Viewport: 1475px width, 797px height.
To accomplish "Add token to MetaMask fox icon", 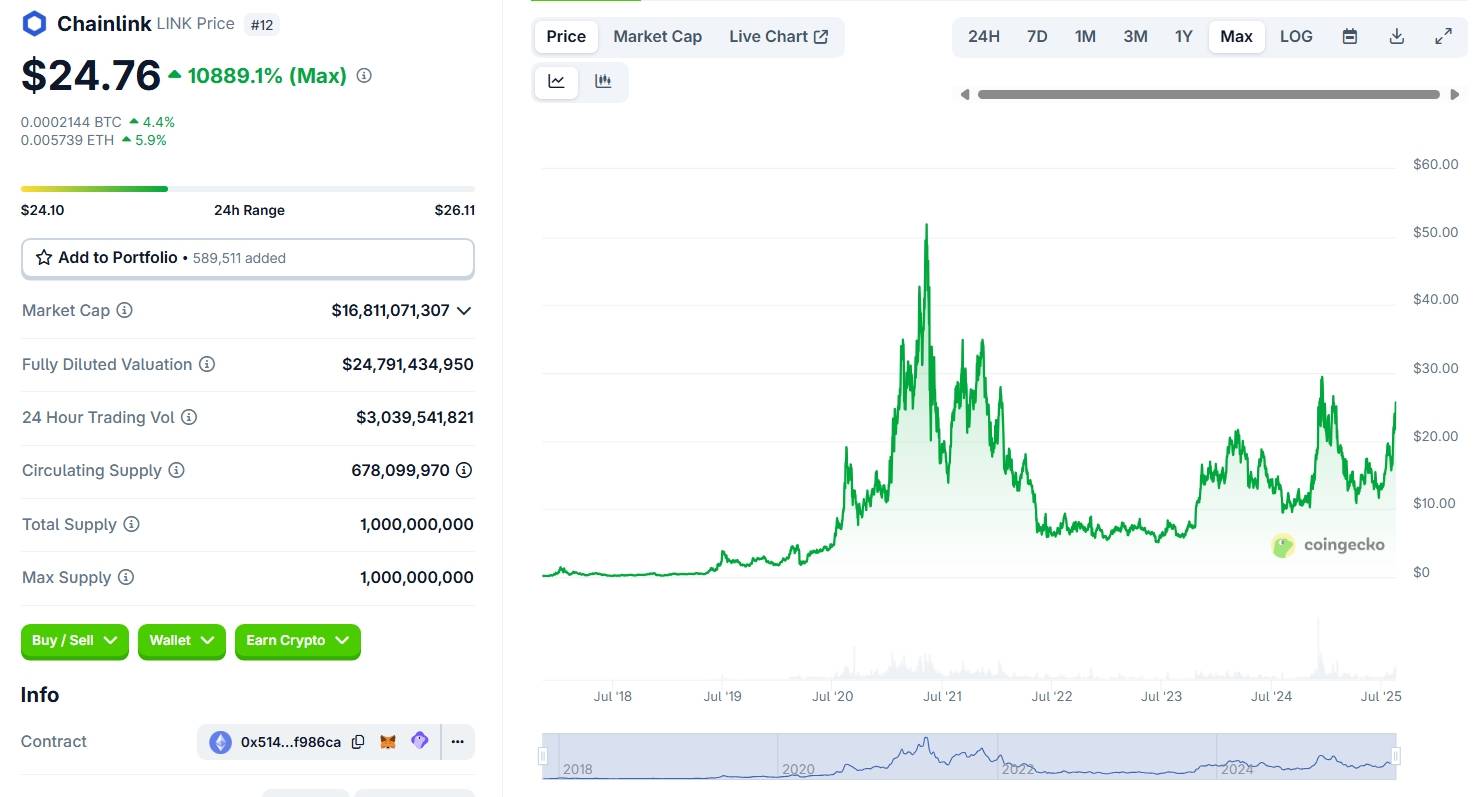I will coord(388,742).
